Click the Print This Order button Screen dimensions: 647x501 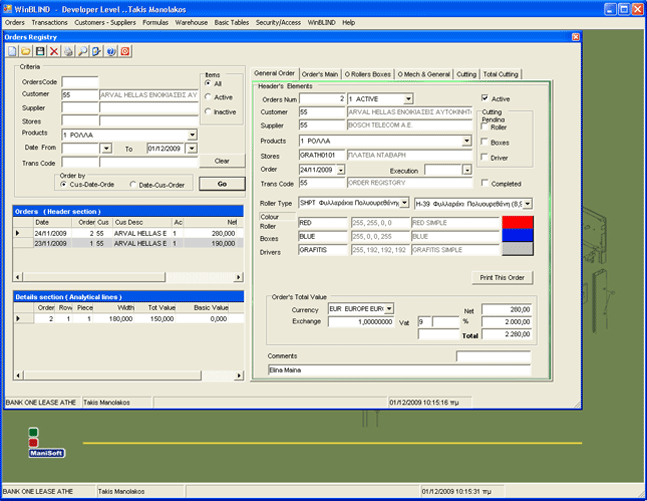pos(502,278)
